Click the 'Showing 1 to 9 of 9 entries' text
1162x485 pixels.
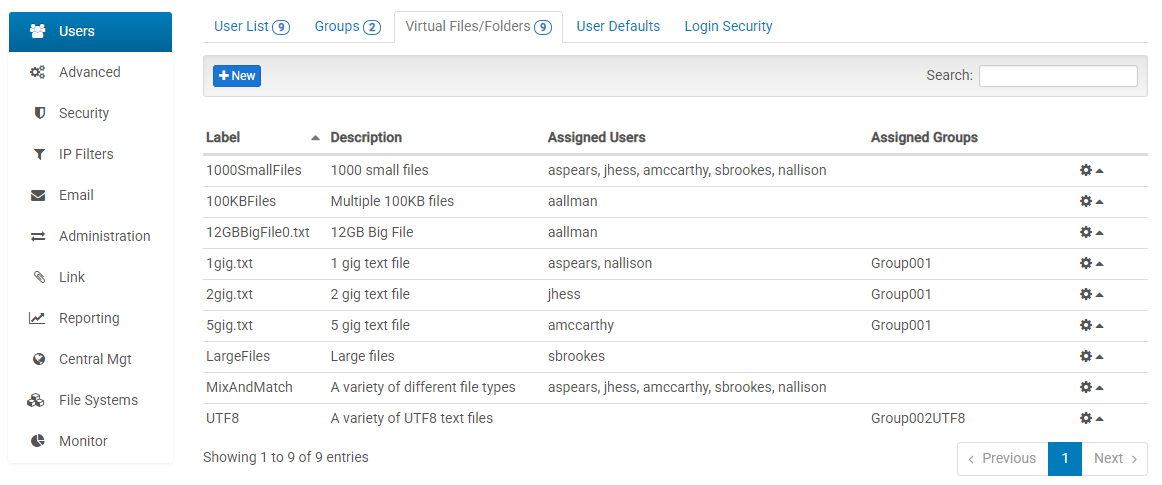285,458
